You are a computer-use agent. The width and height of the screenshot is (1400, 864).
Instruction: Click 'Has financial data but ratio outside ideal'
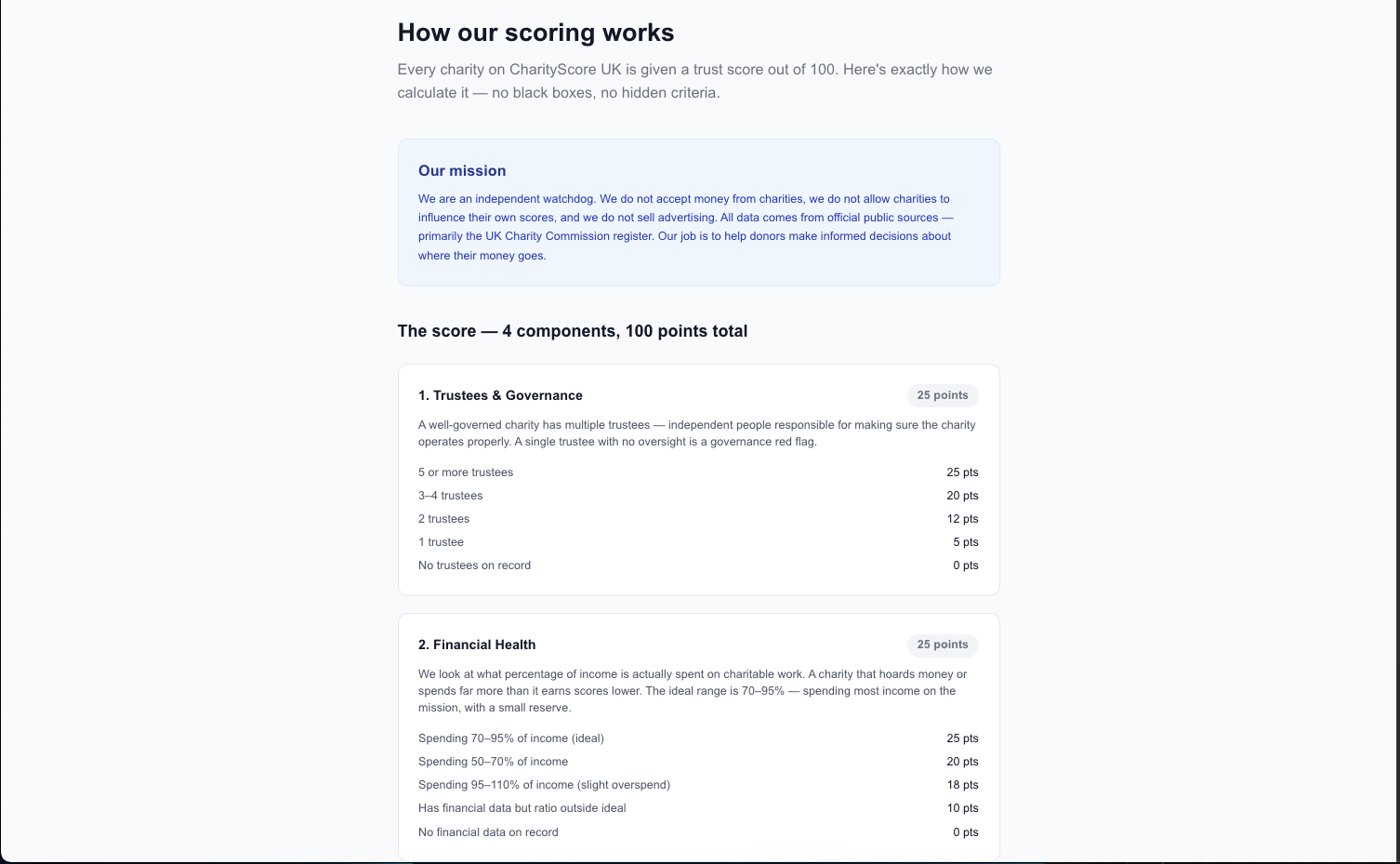(x=522, y=808)
